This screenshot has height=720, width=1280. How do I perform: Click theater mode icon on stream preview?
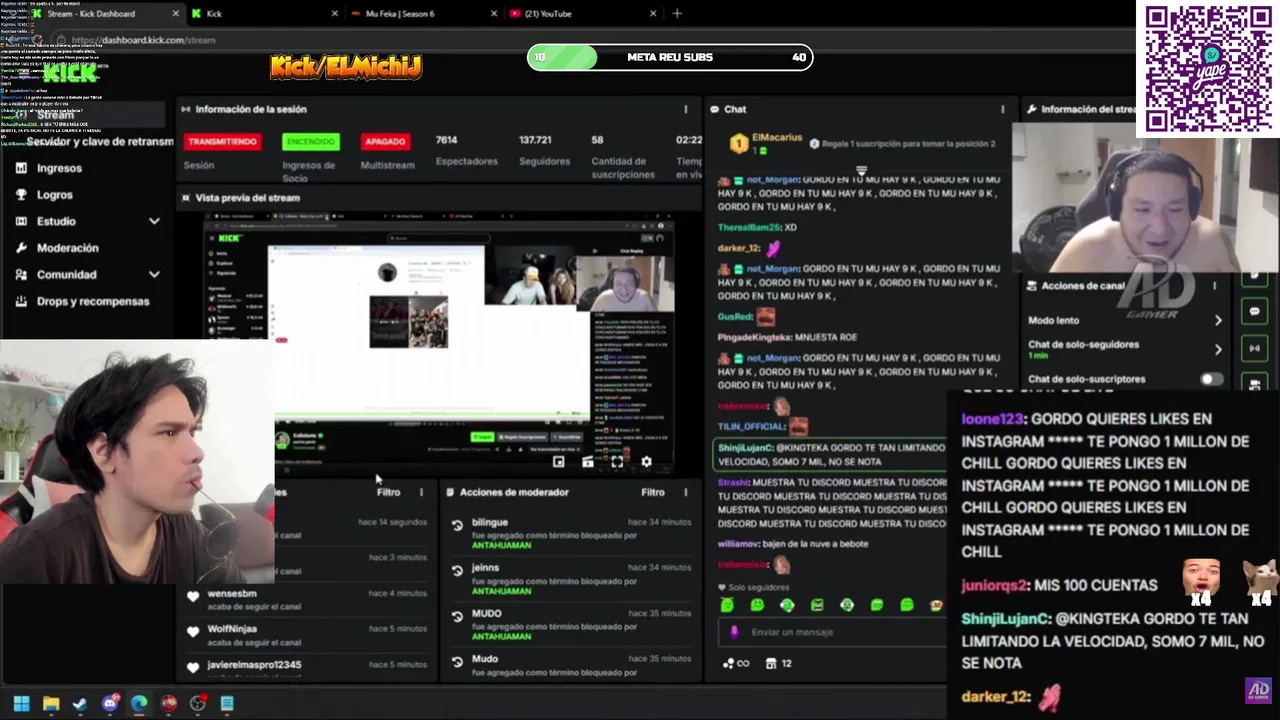tap(588, 461)
